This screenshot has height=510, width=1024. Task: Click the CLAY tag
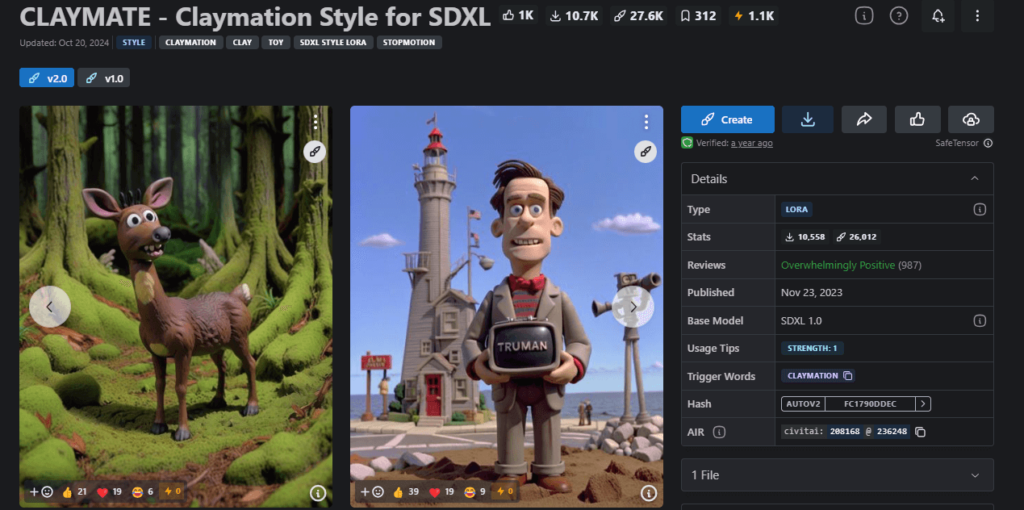coord(242,42)
